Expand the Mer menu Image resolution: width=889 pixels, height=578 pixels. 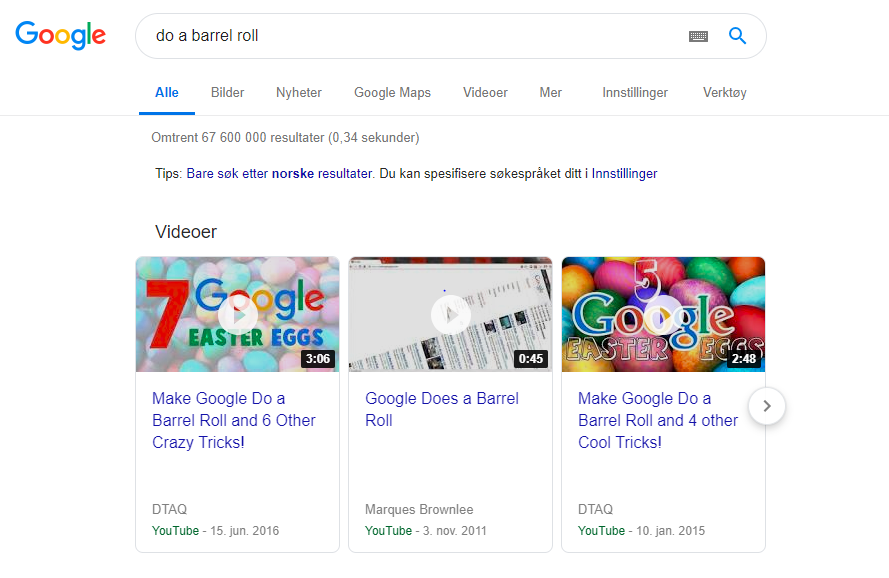coord(551,92)
